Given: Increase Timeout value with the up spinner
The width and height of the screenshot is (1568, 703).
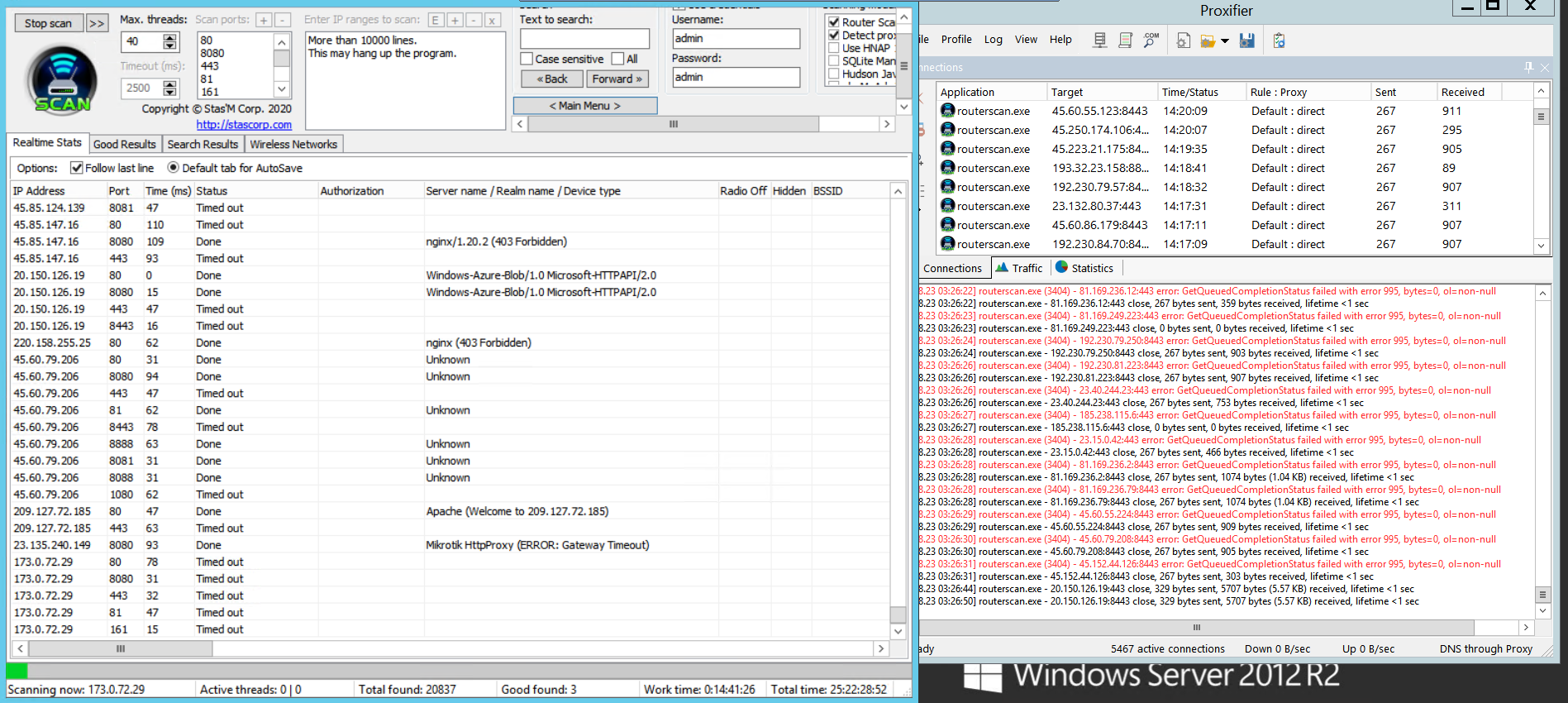Looking at the screenshot, I should 170,84.
